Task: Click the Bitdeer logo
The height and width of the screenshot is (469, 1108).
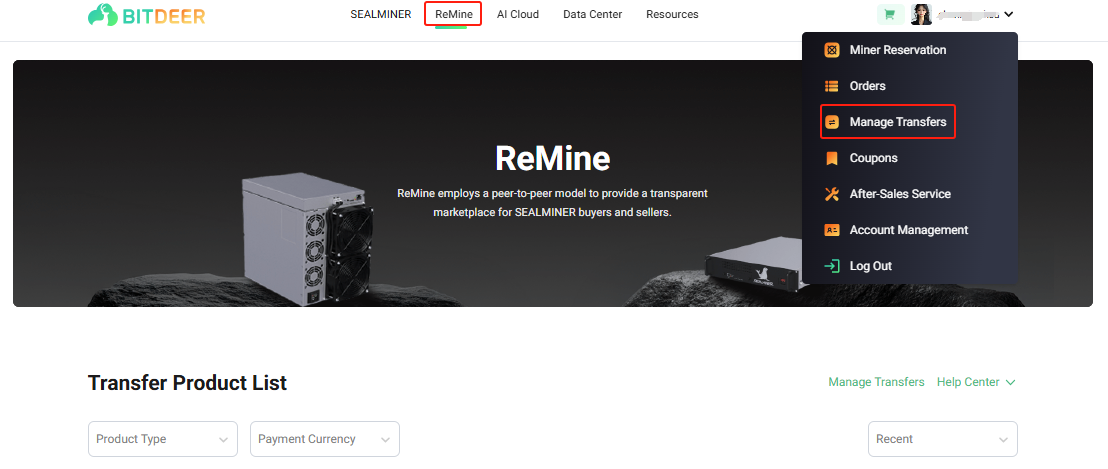Action: coord(146,15)
